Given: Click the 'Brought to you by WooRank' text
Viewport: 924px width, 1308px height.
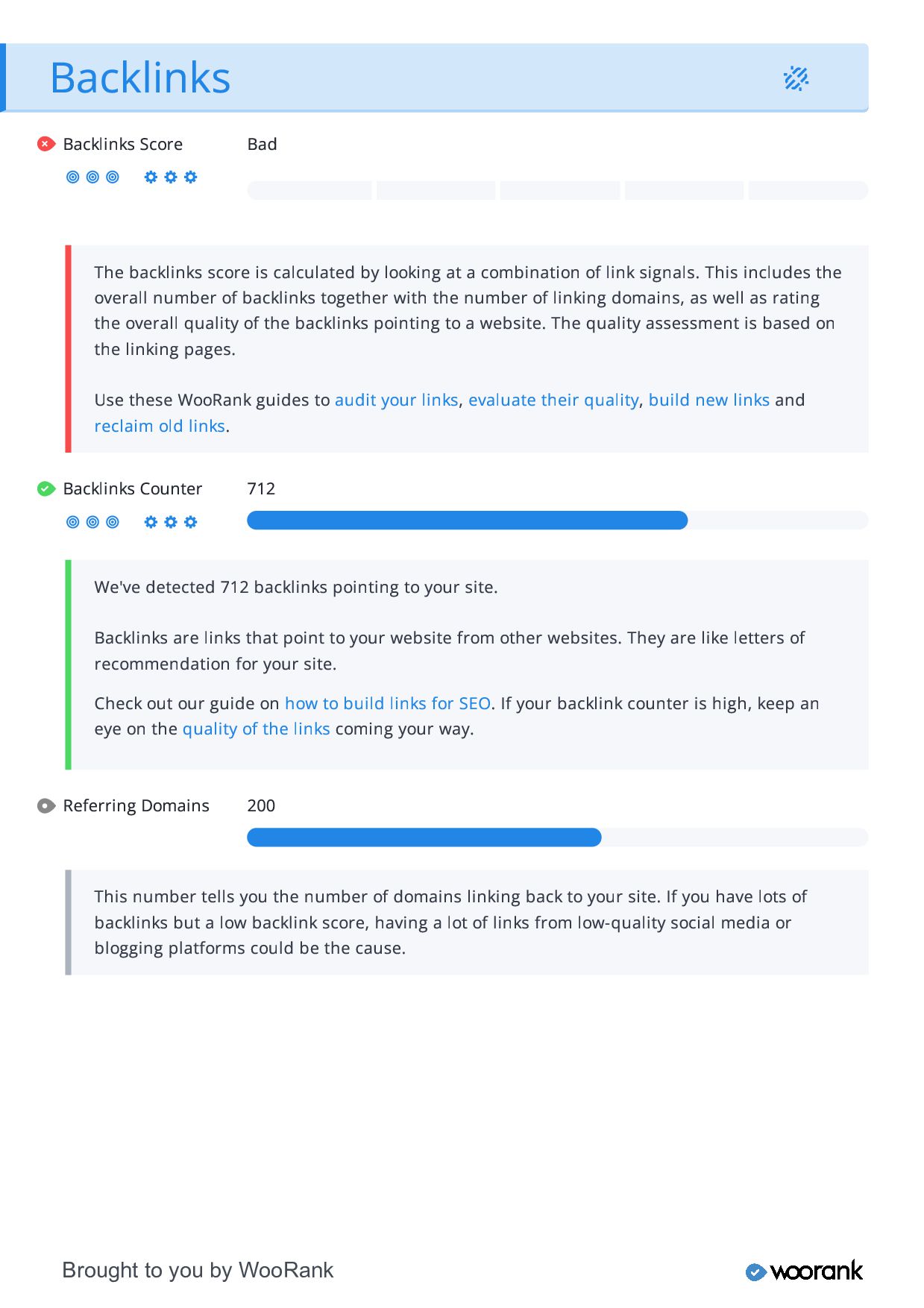Looking at the screenshot, I should tap(198, 1270).
